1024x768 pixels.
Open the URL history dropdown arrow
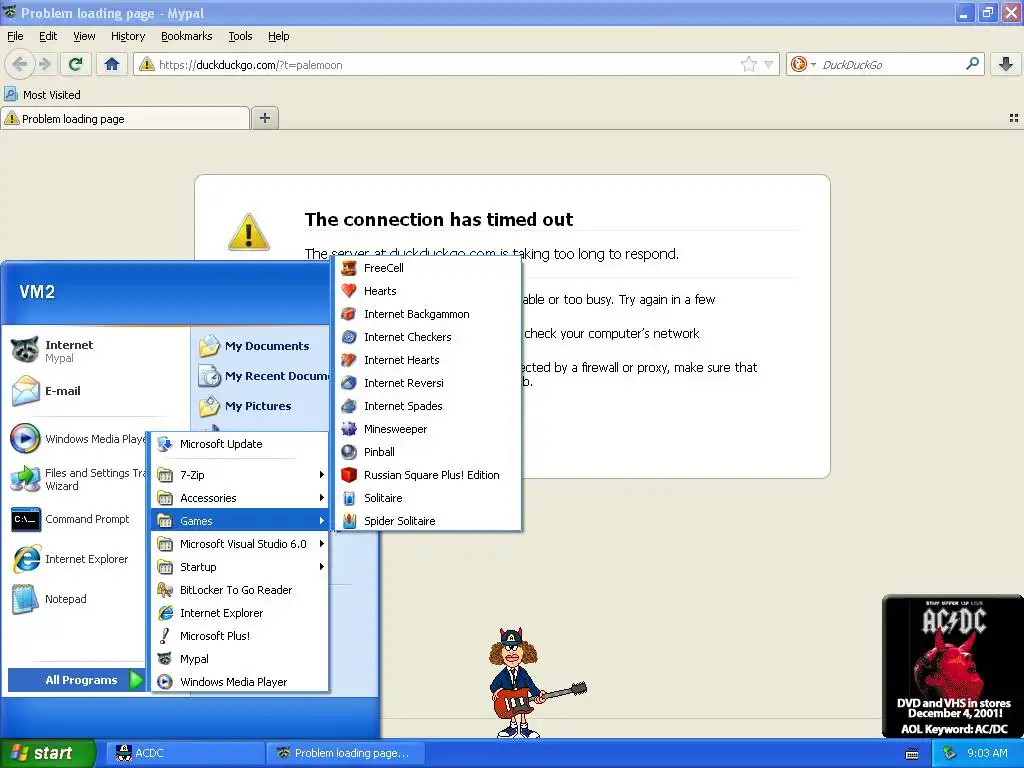click(769, 64)
